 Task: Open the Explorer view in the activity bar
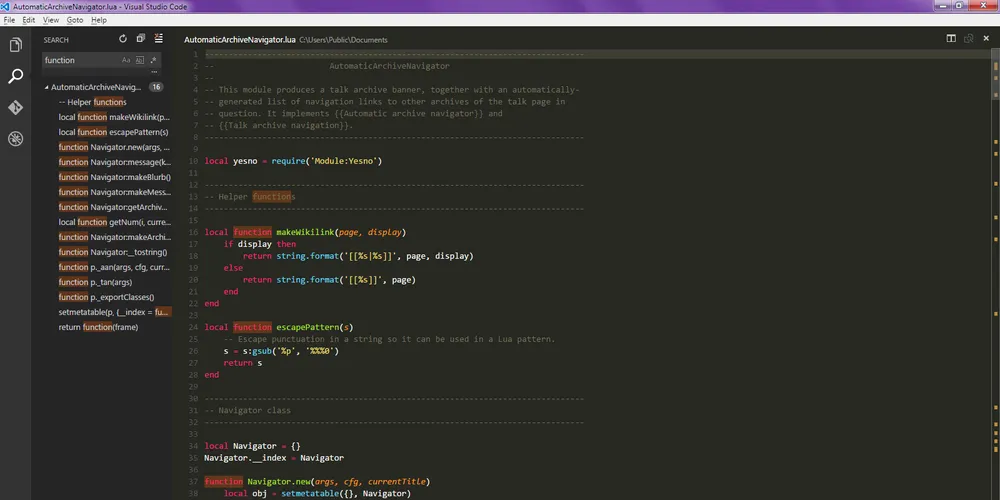pos(15,45)
